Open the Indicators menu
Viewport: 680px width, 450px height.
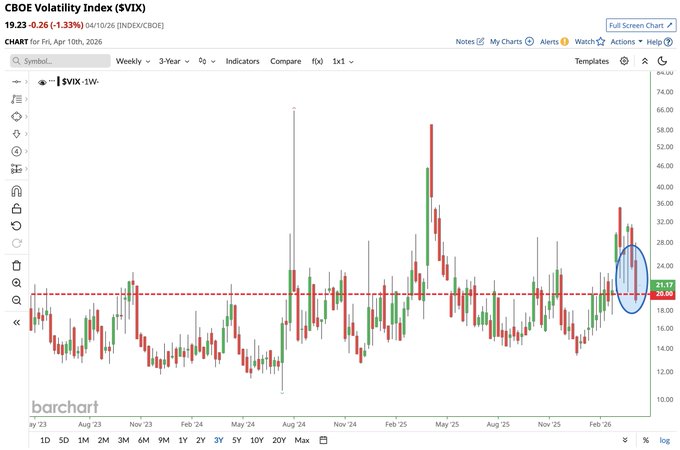tap(242, 61)
